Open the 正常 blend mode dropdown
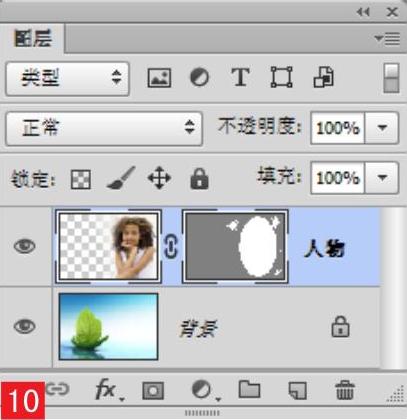This screenshot has height=420, width=407. [104, 128]
